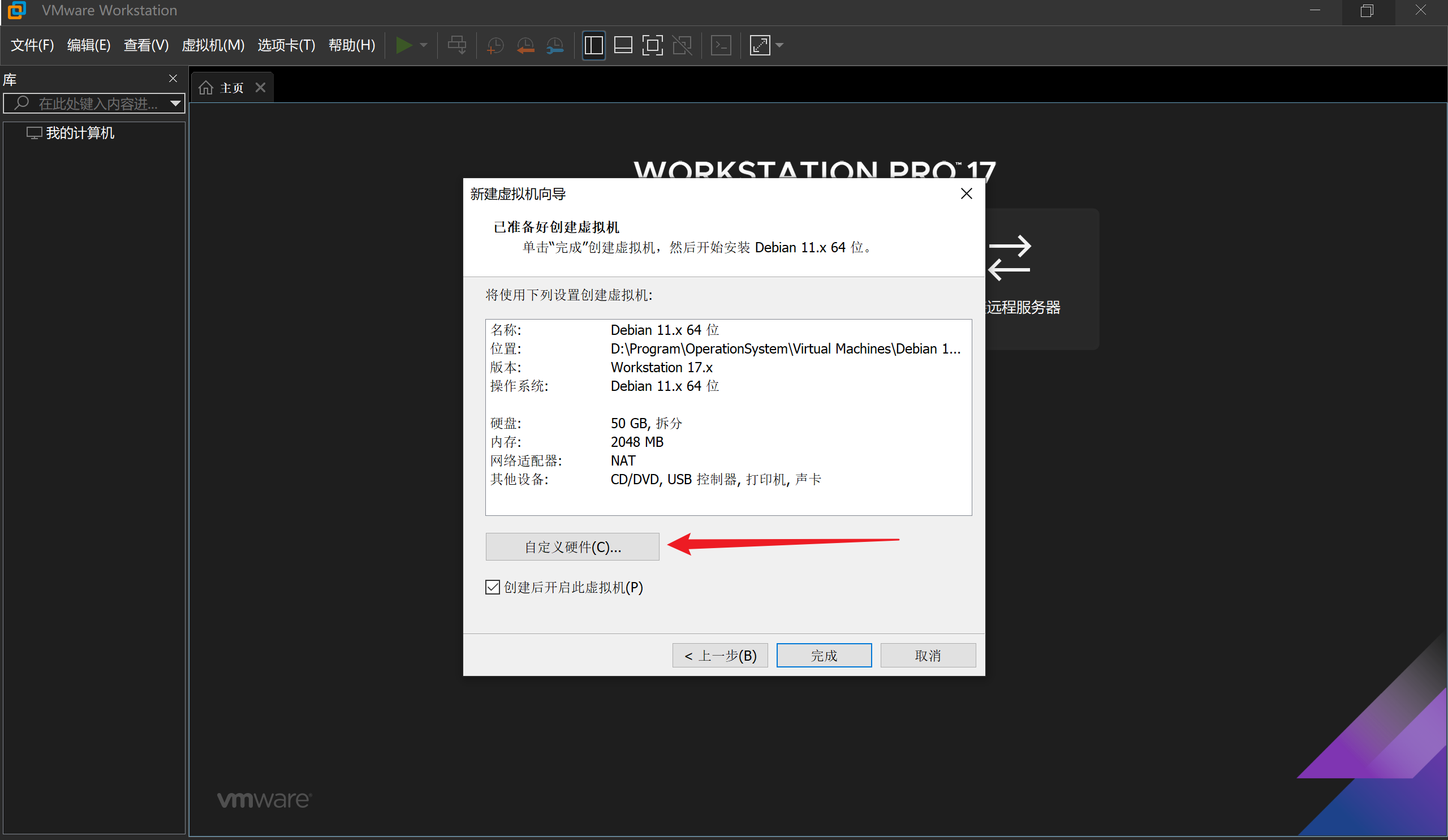
Task: Toggle the thumbnail bar view icon
Action: (623, 45)
